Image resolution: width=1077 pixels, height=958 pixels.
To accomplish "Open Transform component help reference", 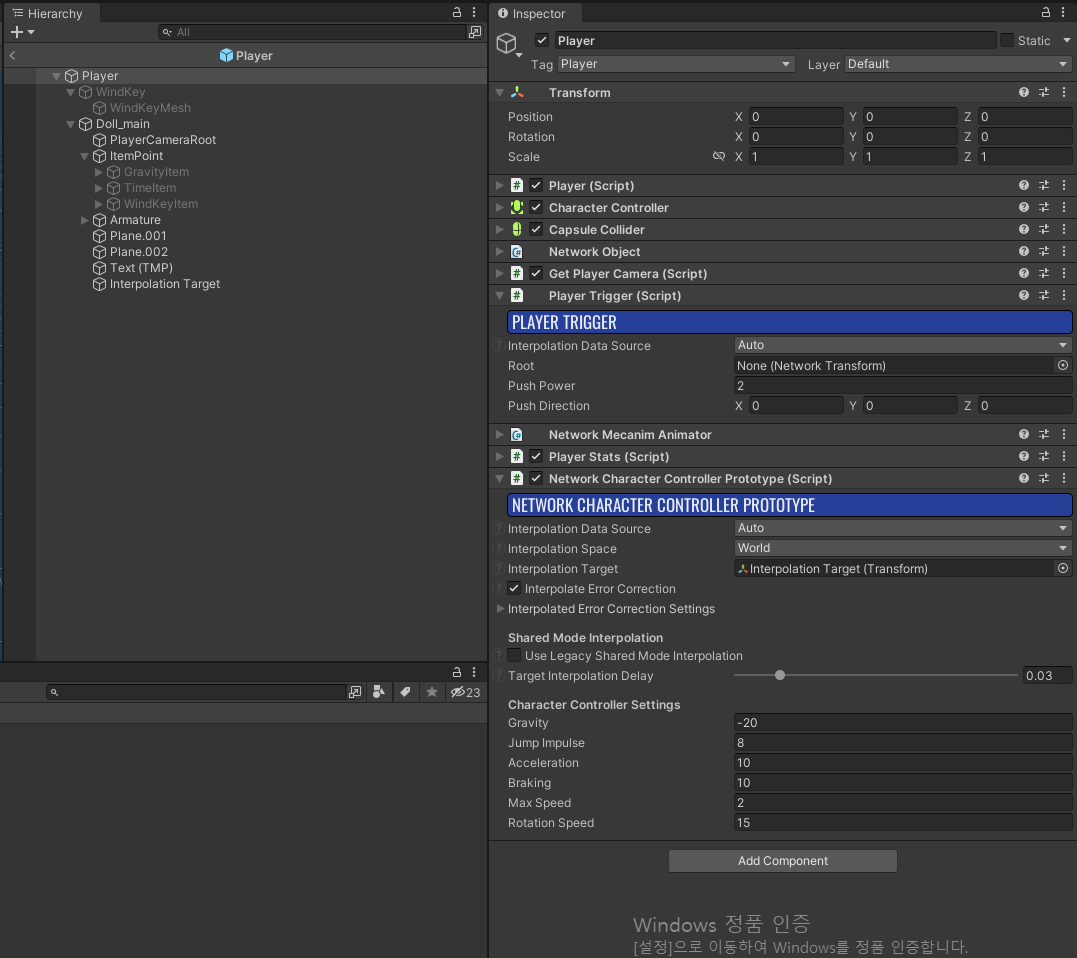I will click(x=1023, y=92).
